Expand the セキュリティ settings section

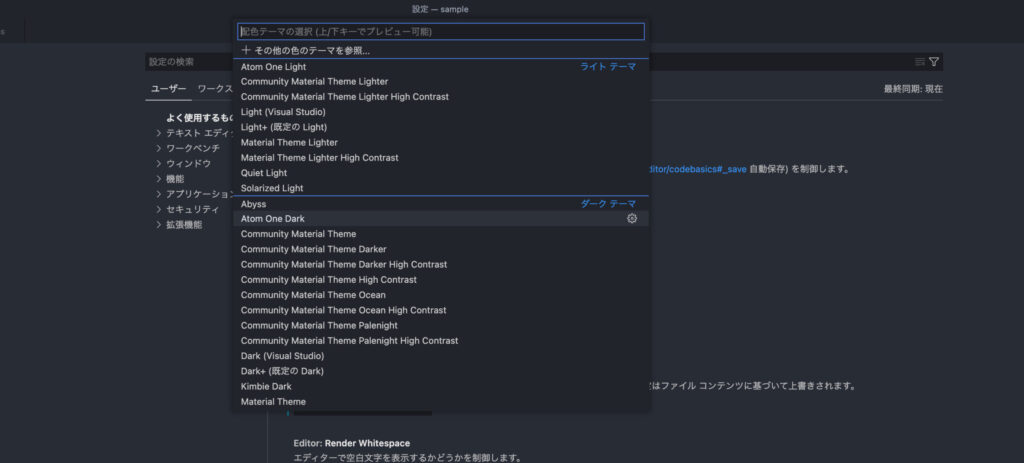pos(159,209)
